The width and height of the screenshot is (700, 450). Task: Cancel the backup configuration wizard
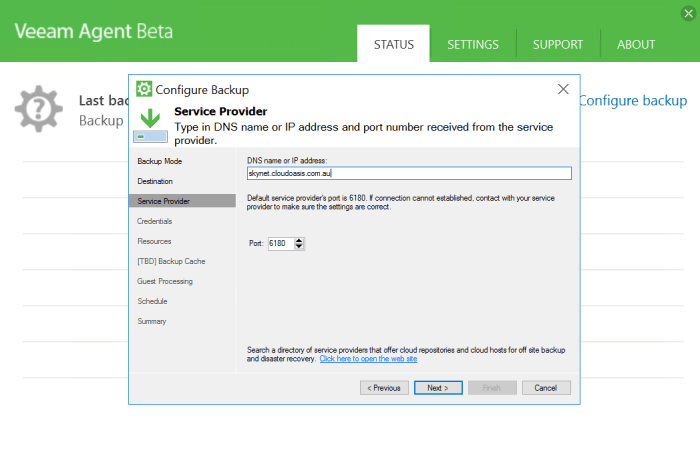546,388
